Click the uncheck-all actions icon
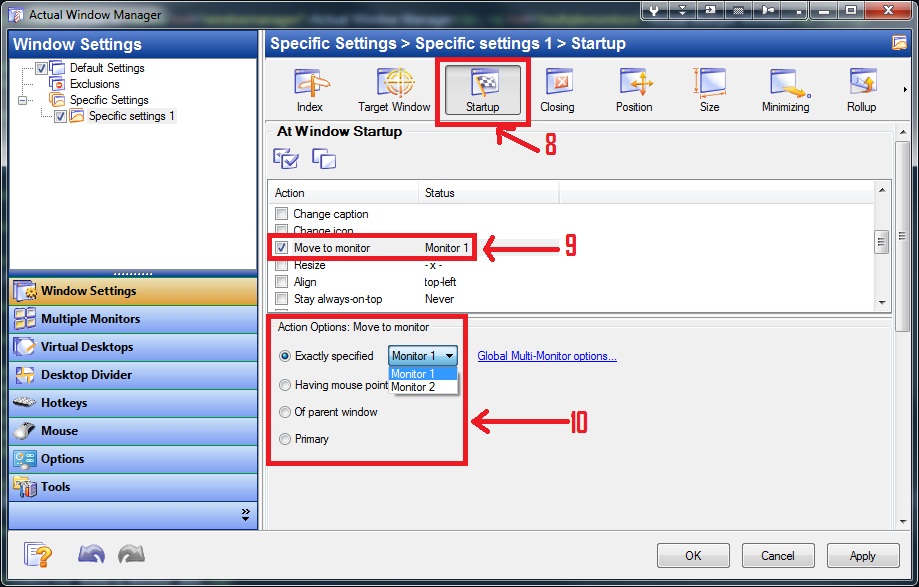Viewport: 919px width, 587px height. 324,159
